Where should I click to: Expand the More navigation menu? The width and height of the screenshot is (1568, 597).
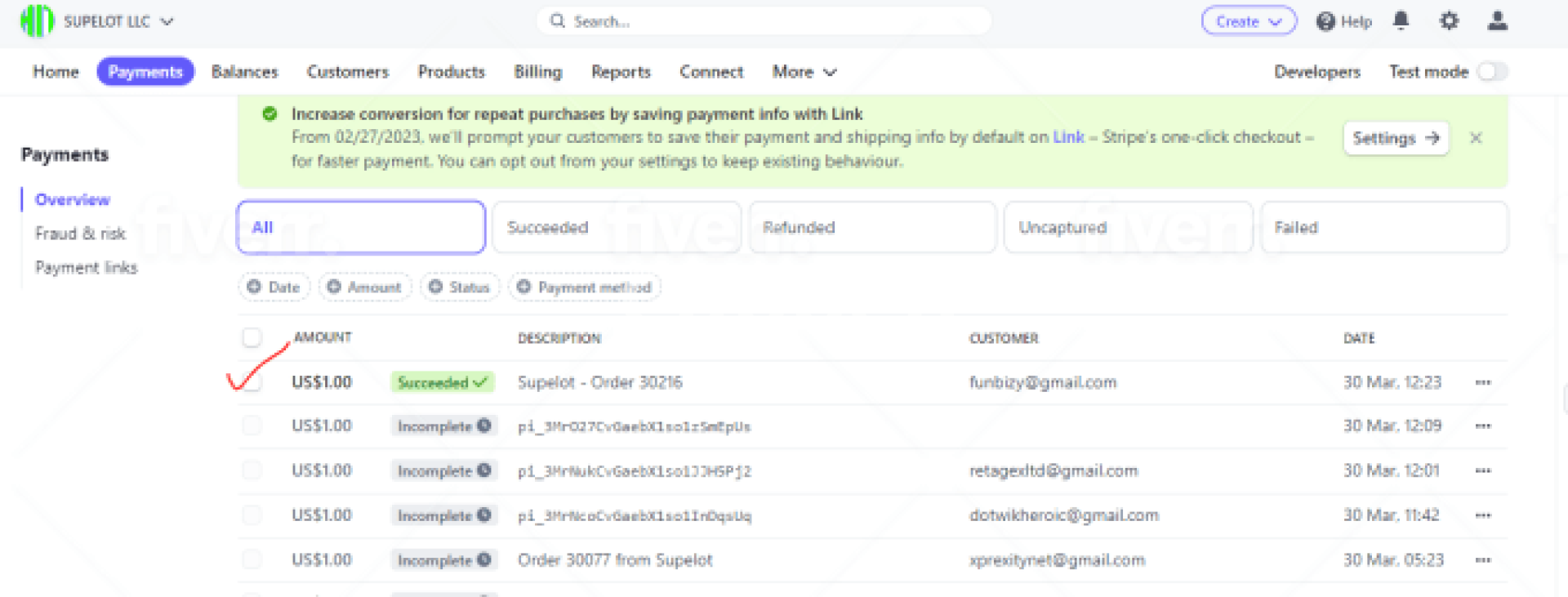click(x=804, y=72)
